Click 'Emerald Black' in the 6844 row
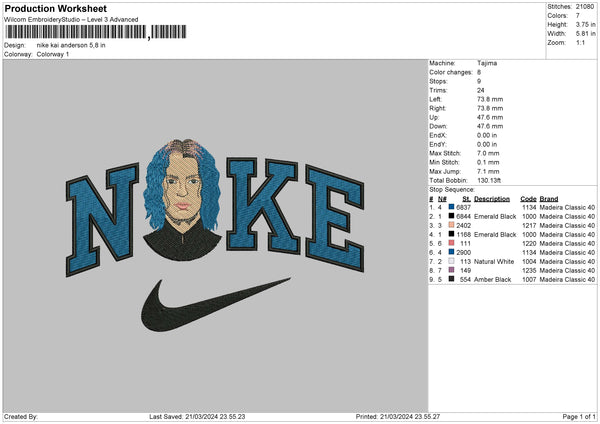The width and height of the screenshot is (600, 424). [x=495, y=217]
